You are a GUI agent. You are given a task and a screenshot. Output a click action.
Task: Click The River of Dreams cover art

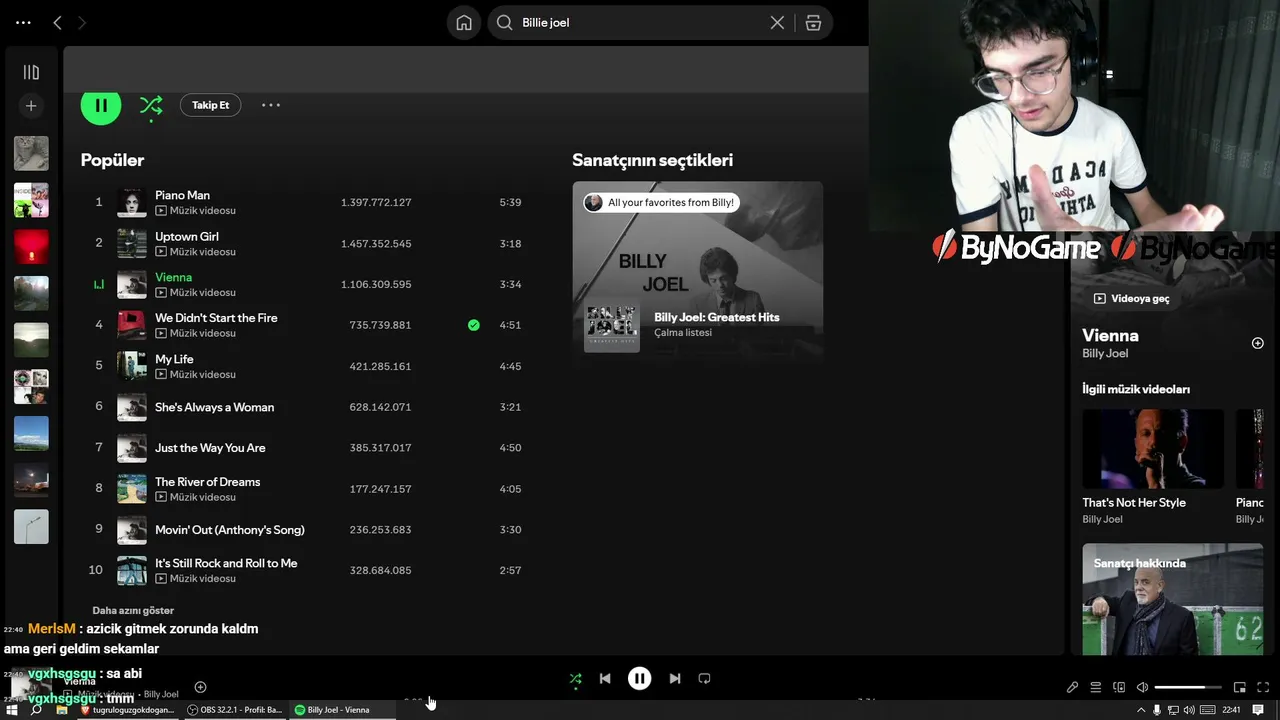coord(132,489)
